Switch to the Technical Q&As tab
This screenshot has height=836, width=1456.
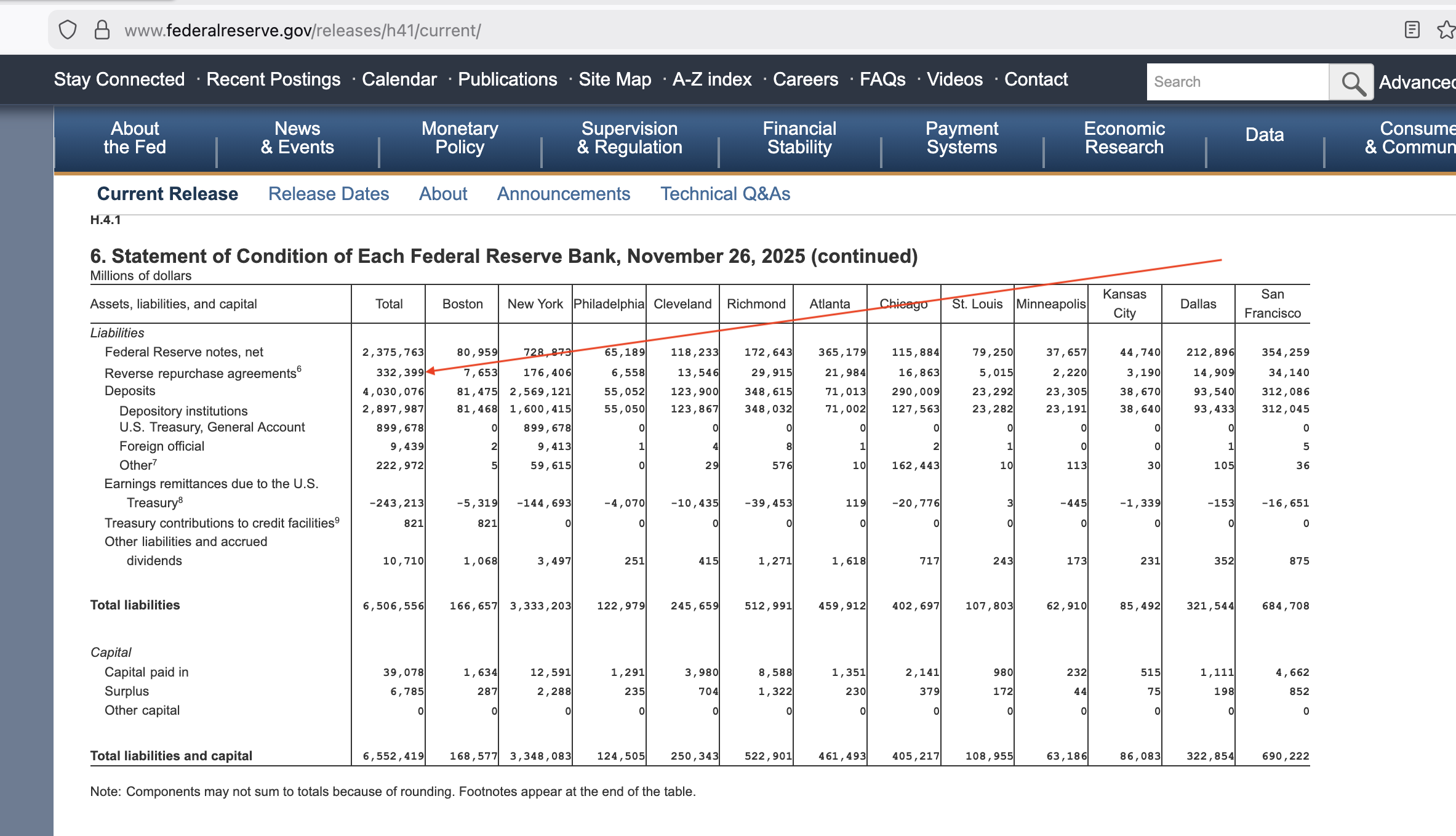(x=725, y=194)
